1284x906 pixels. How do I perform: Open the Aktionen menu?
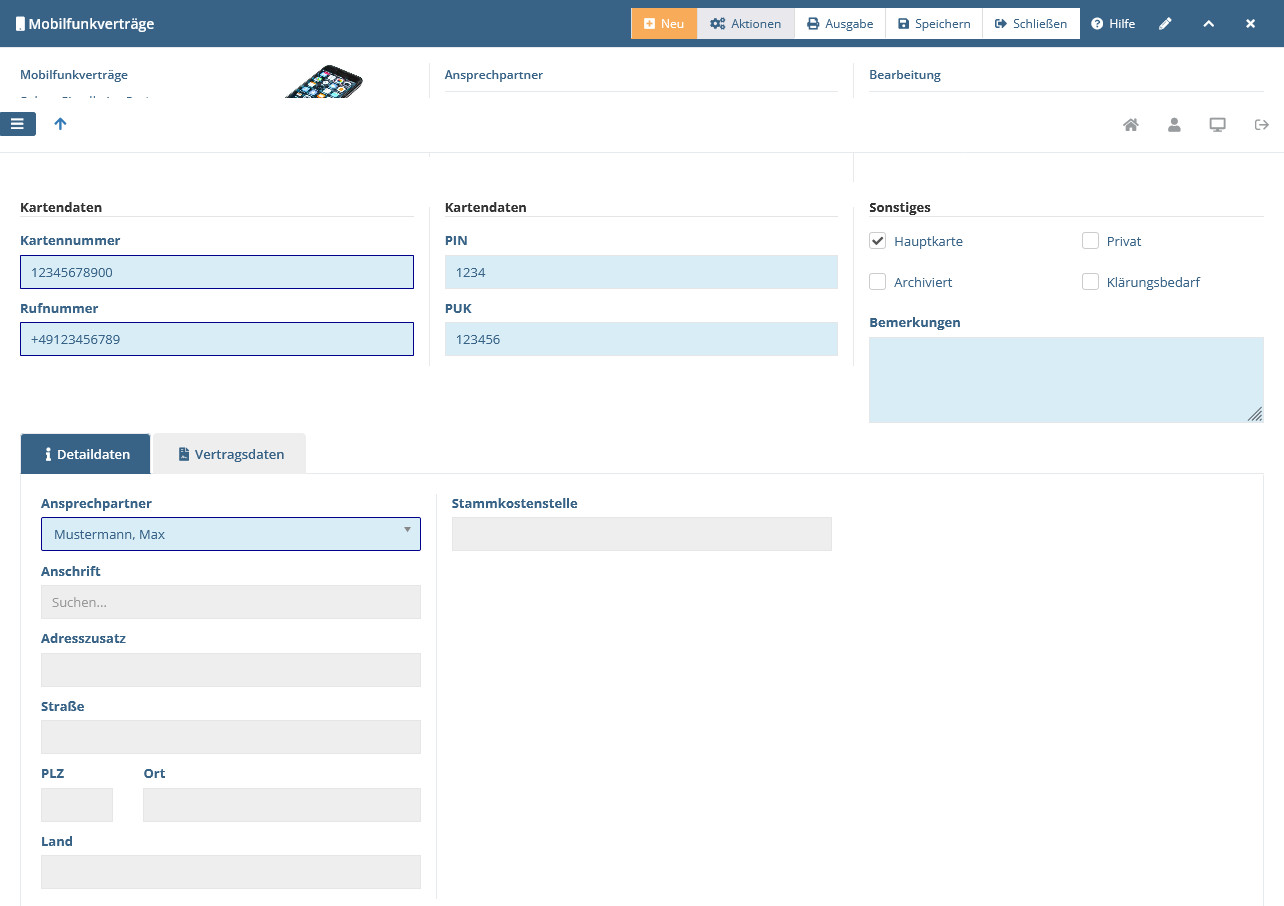[x=746, y=23]
